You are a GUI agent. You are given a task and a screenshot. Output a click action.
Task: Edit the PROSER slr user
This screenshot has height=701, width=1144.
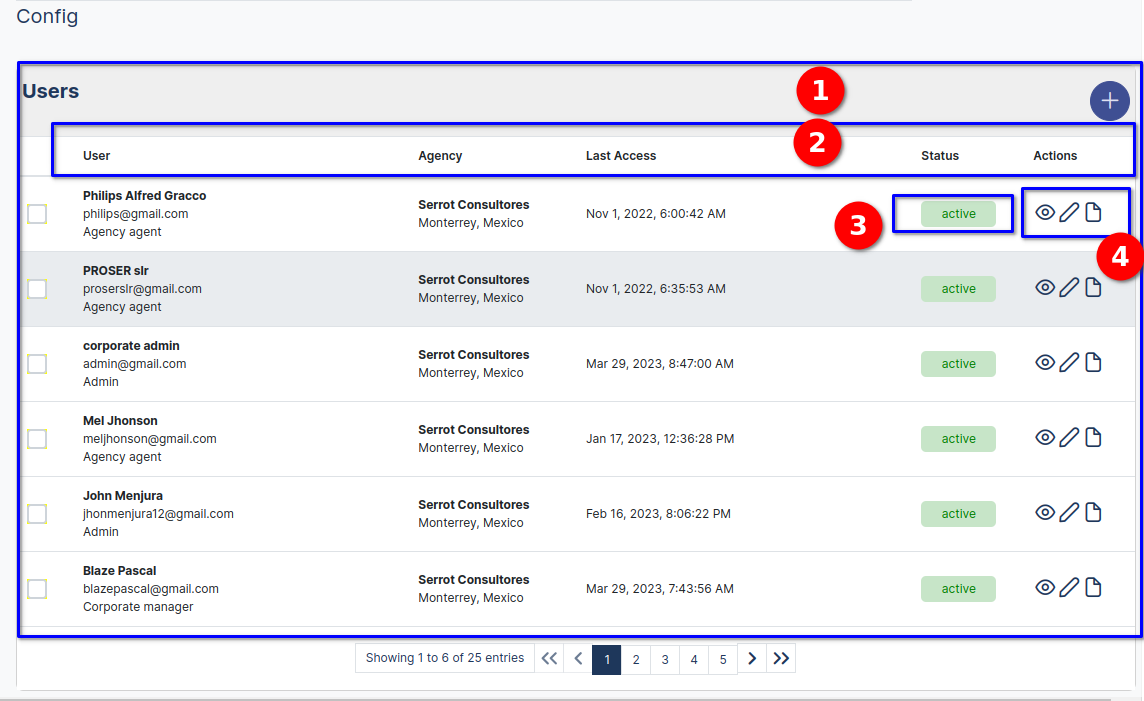[1069, 287]
